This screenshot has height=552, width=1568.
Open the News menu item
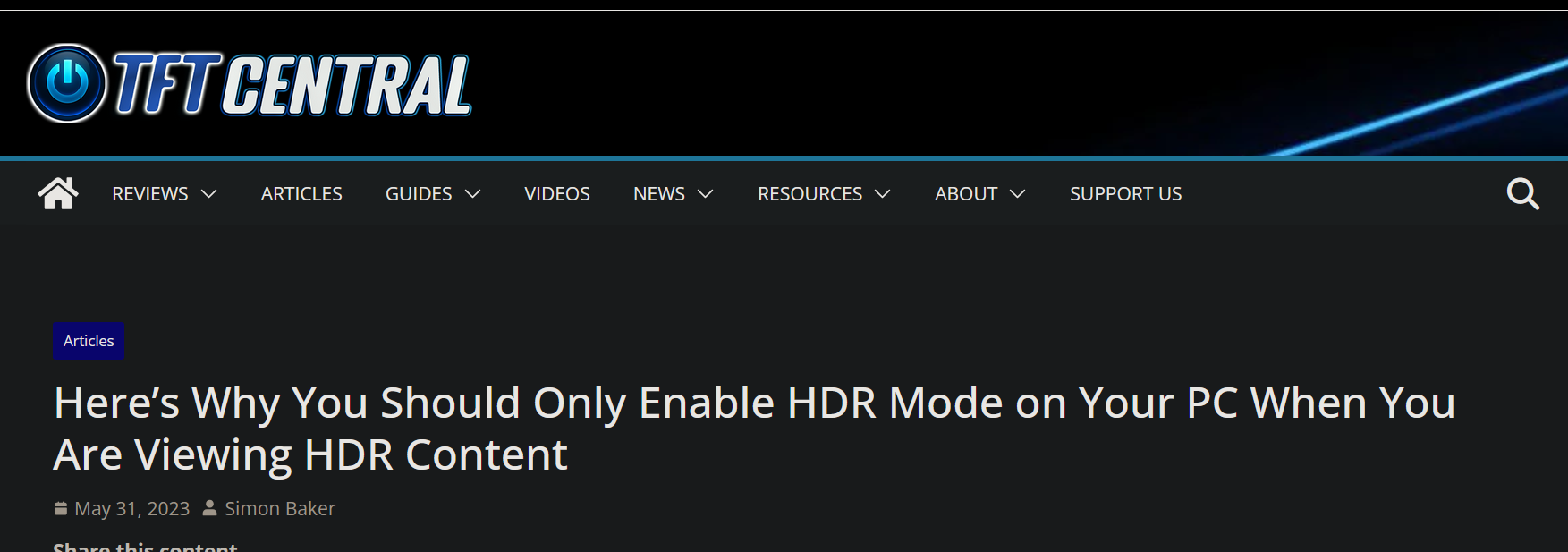coord(659,194)
